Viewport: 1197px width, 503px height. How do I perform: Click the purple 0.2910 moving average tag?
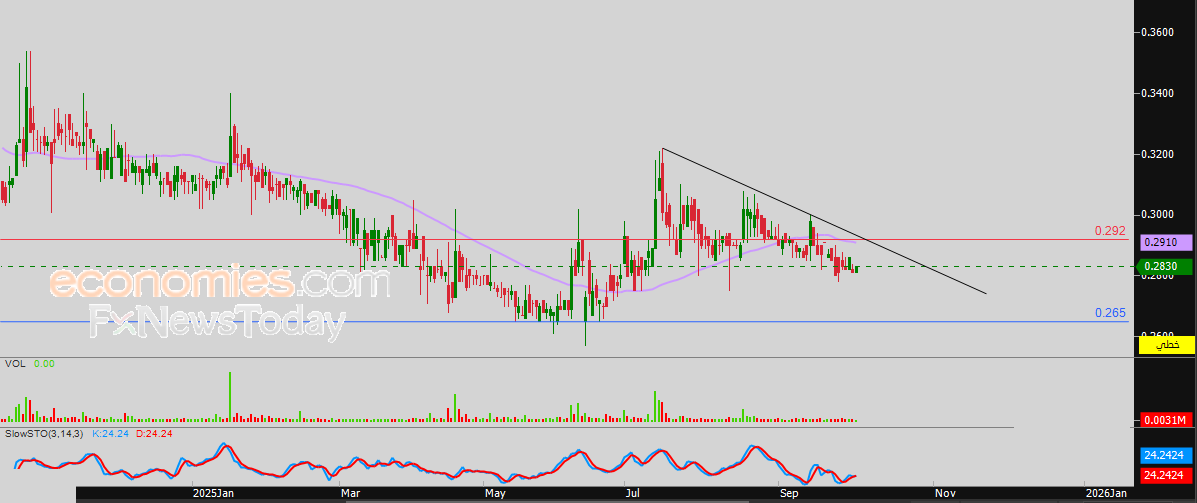1166,242
